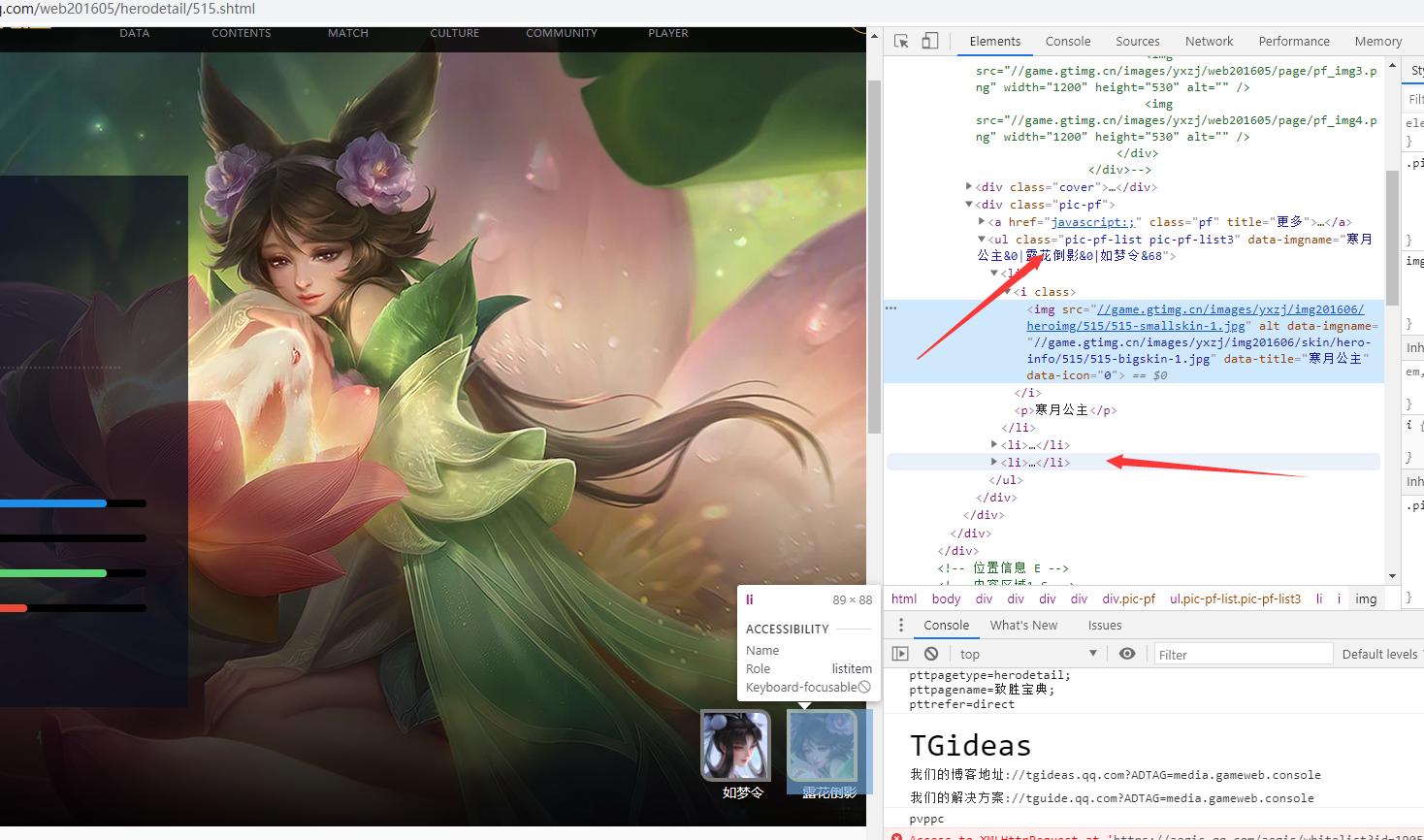Click the console Filter input field
Viewport: 1424px width, 840px height.
click(1242, 654)
